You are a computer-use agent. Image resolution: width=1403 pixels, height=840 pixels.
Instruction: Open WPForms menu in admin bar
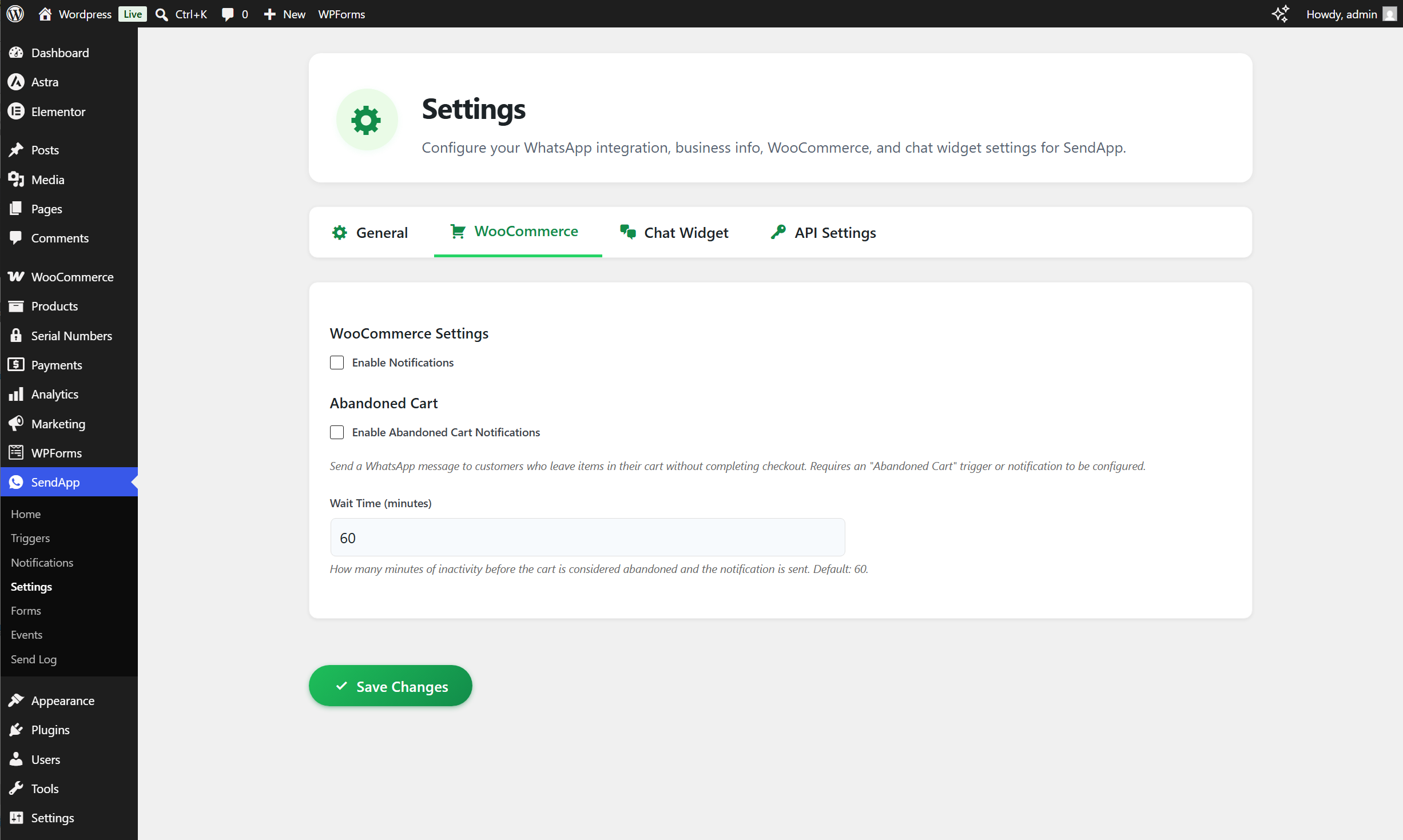pyautogui.click(x=341, y=14)
